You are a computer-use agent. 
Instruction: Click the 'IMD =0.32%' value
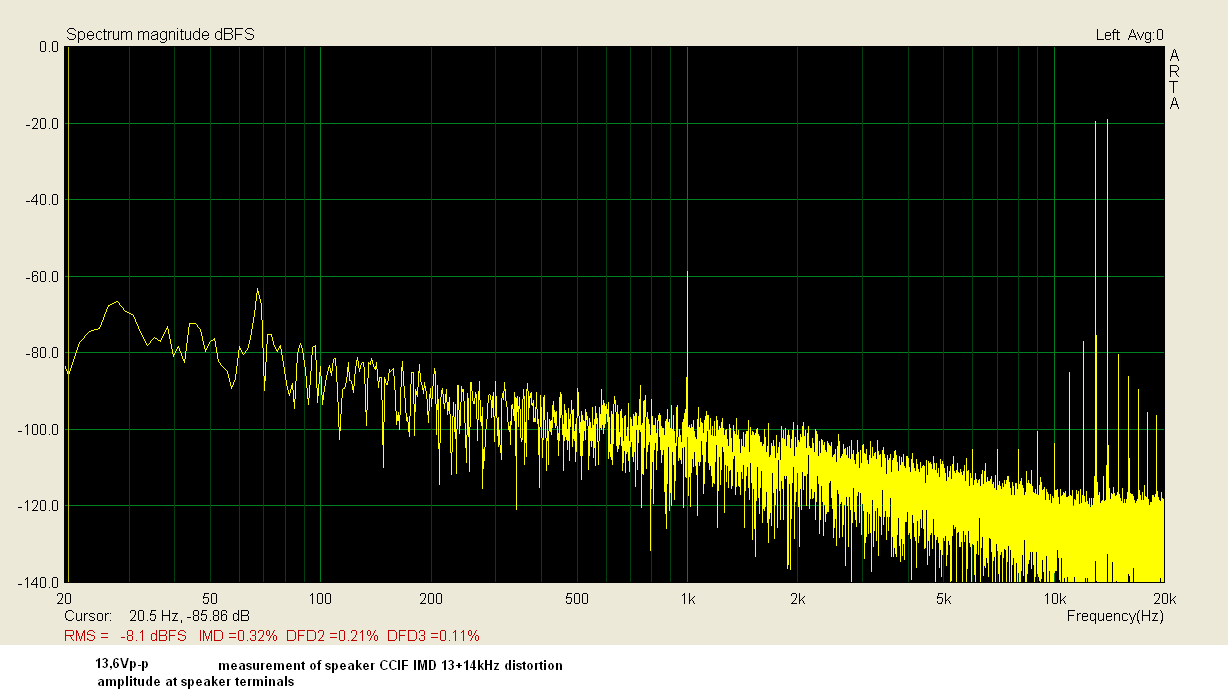[x=239, y=635]
